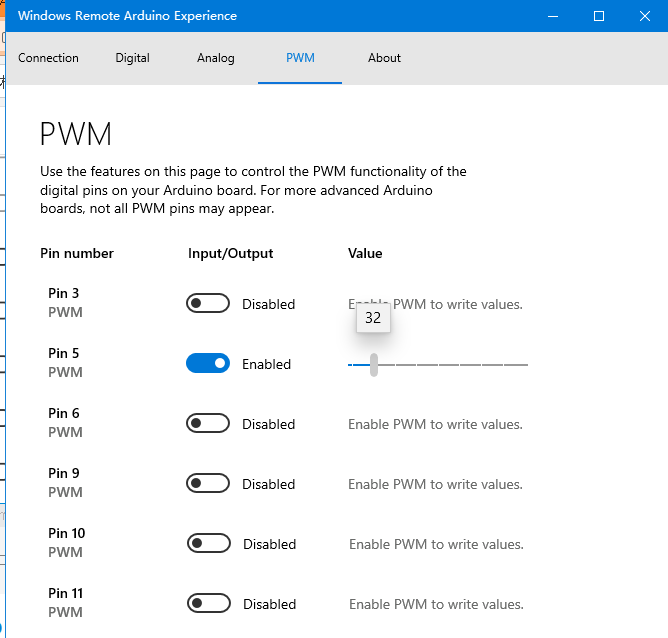Click the Input/Output column header
Image resolution: width=668 pixels, height=638 pixels.
230,254
